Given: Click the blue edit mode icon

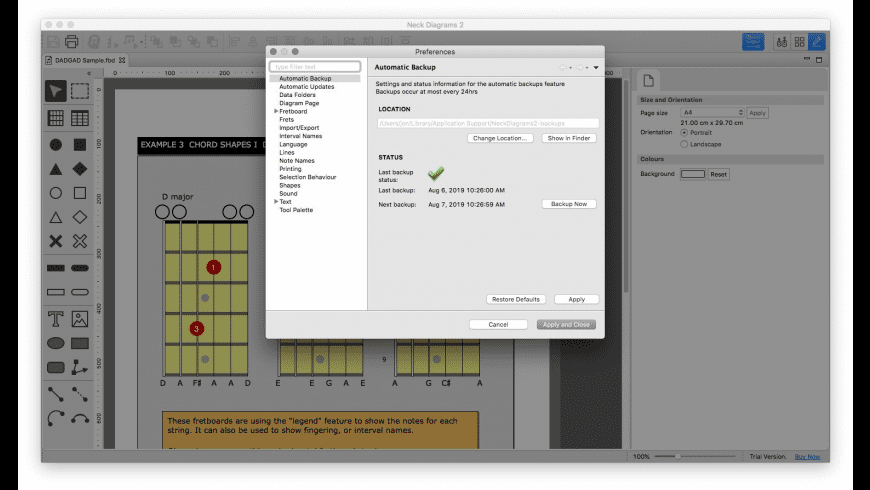Looking at the screenshot, I should pyautogui.click(x=817, y=42).
